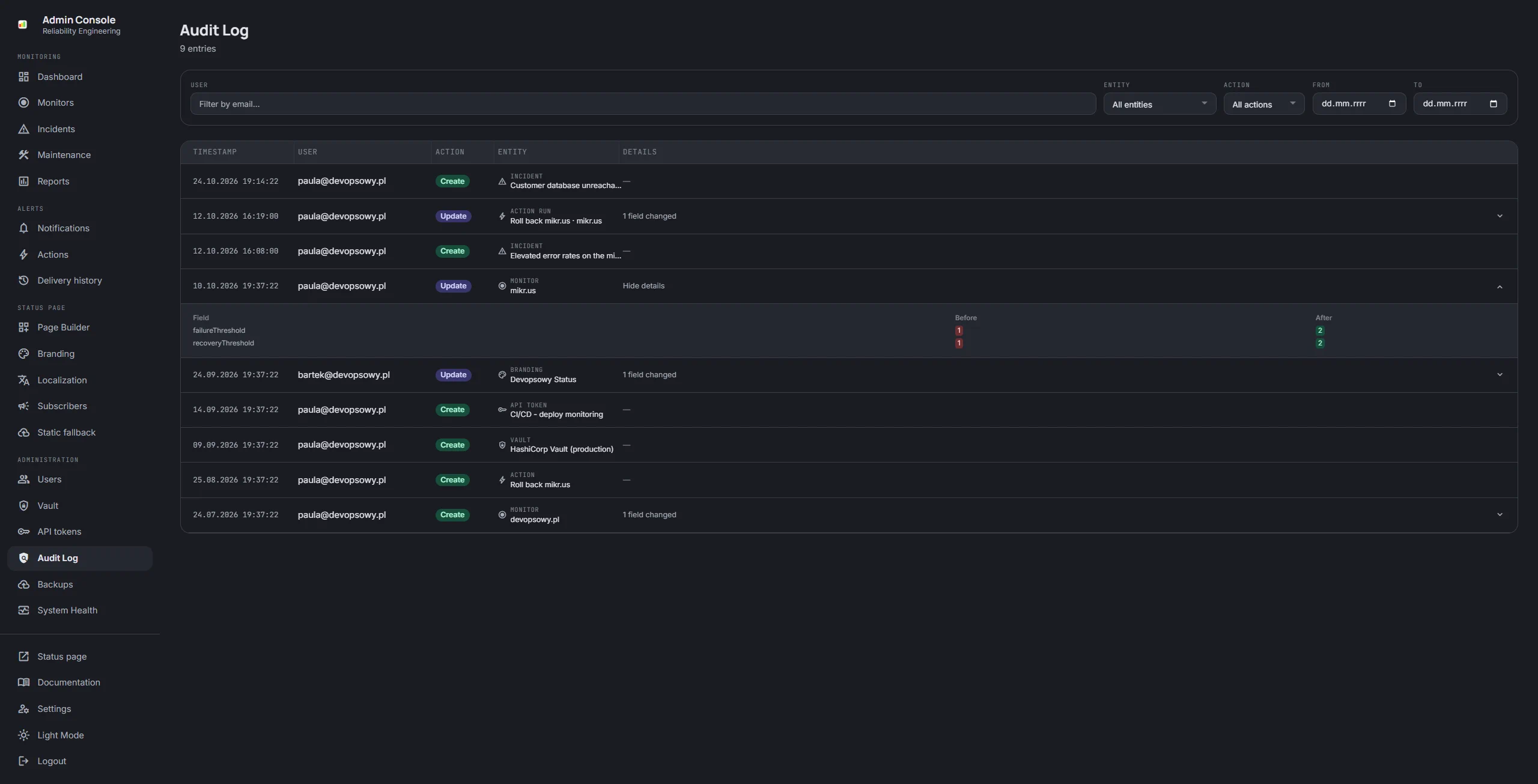Click the Customer database unreacha... incident entry

pyautogui.click(x=565, y=186)
